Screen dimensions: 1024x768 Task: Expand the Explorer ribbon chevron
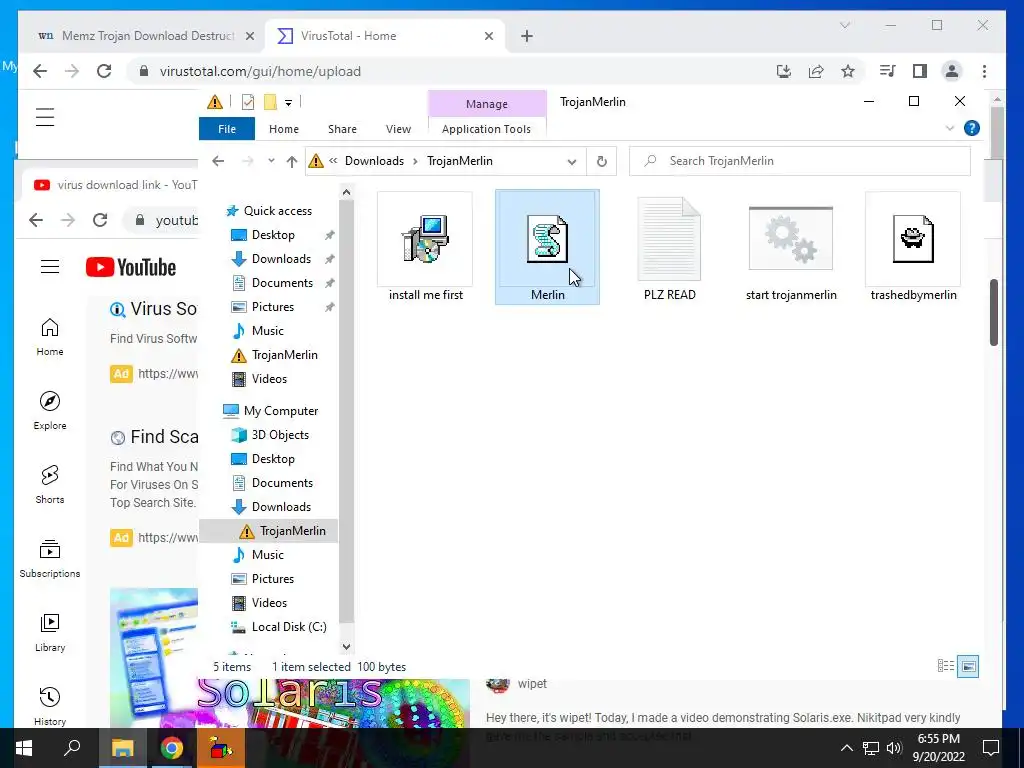(x=950, y=128)
